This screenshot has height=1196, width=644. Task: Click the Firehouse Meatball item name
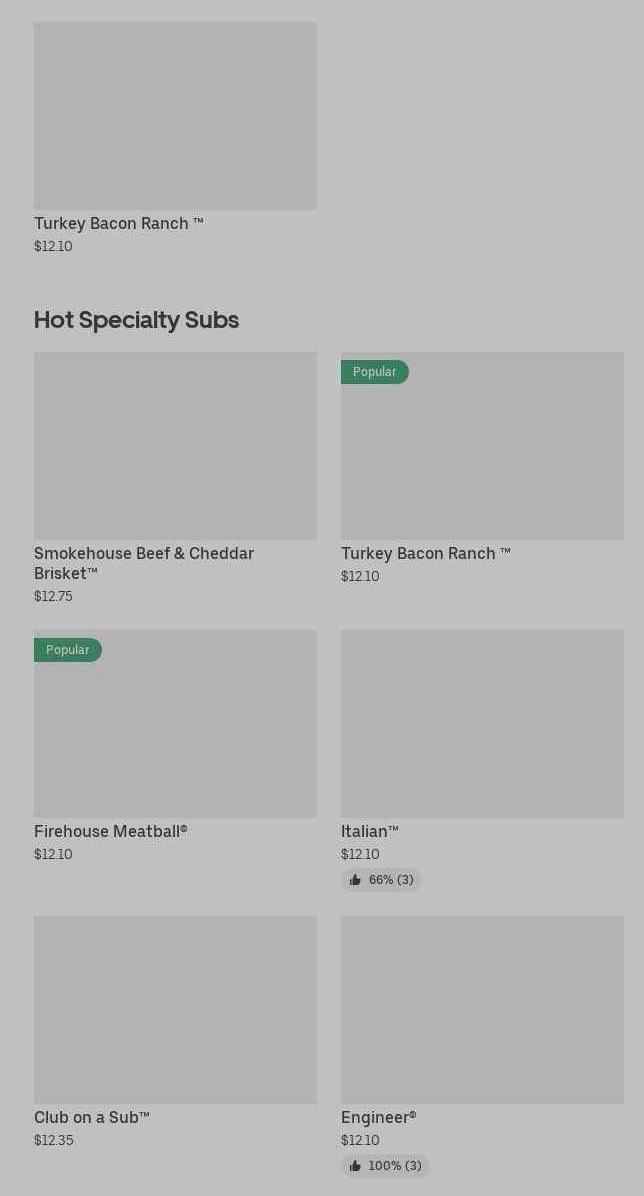click(110, 831)
